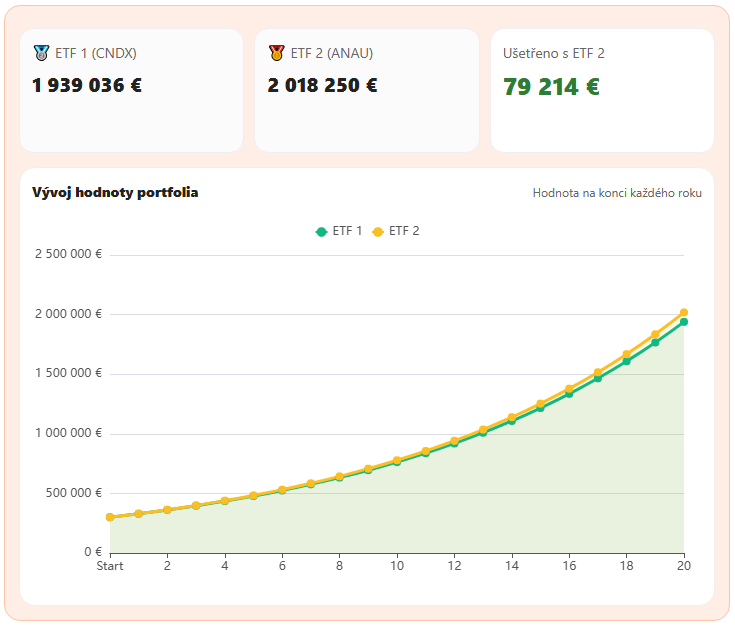This screenshot has width=735, height=626.
Task: Select the green ETF 1 point at year 20
Action: pyautogui.click(x=684, y=323)
